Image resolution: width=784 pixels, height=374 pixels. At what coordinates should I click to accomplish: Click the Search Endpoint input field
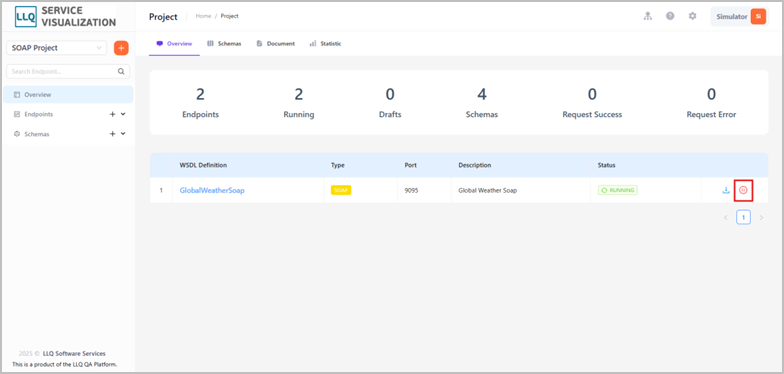click(x=68, y=72)
